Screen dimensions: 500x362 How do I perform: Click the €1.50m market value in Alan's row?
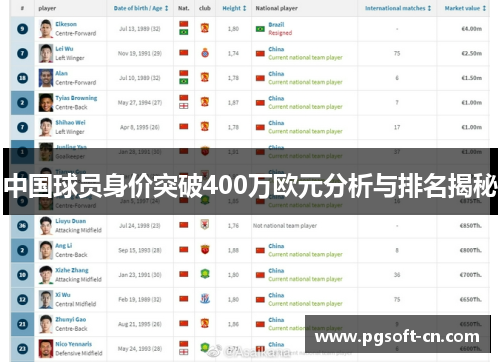(472, 78)
